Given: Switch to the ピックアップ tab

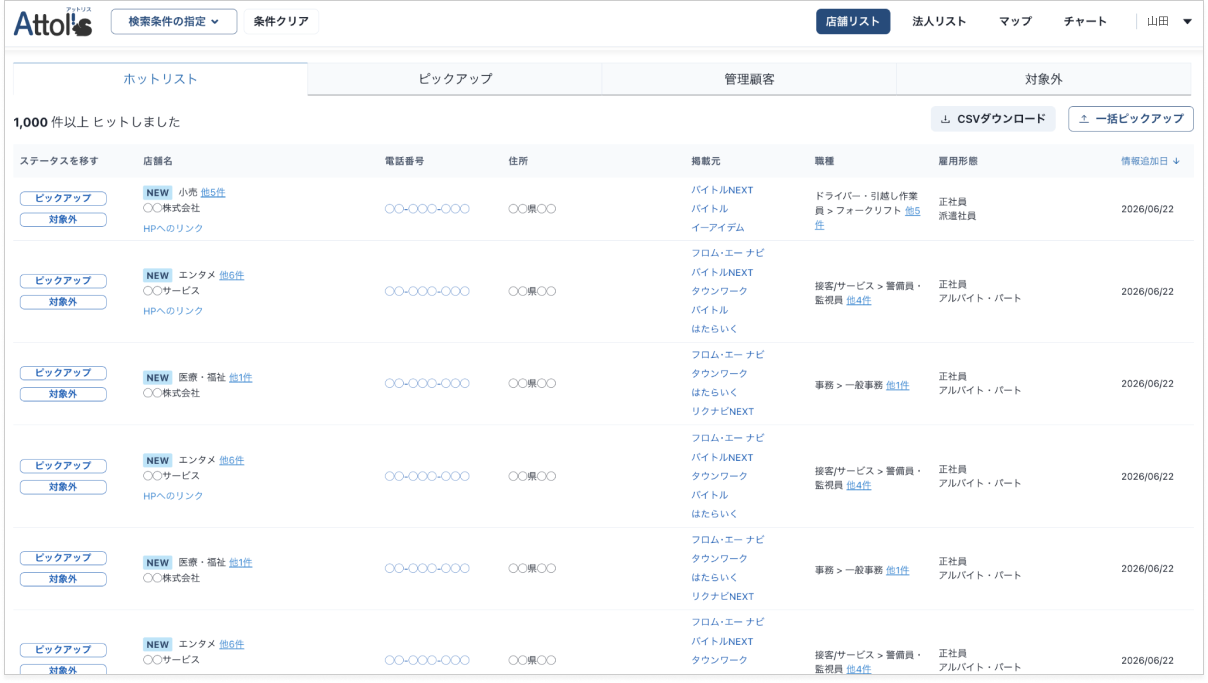Looking at the screenshot, I should point(455,79).
